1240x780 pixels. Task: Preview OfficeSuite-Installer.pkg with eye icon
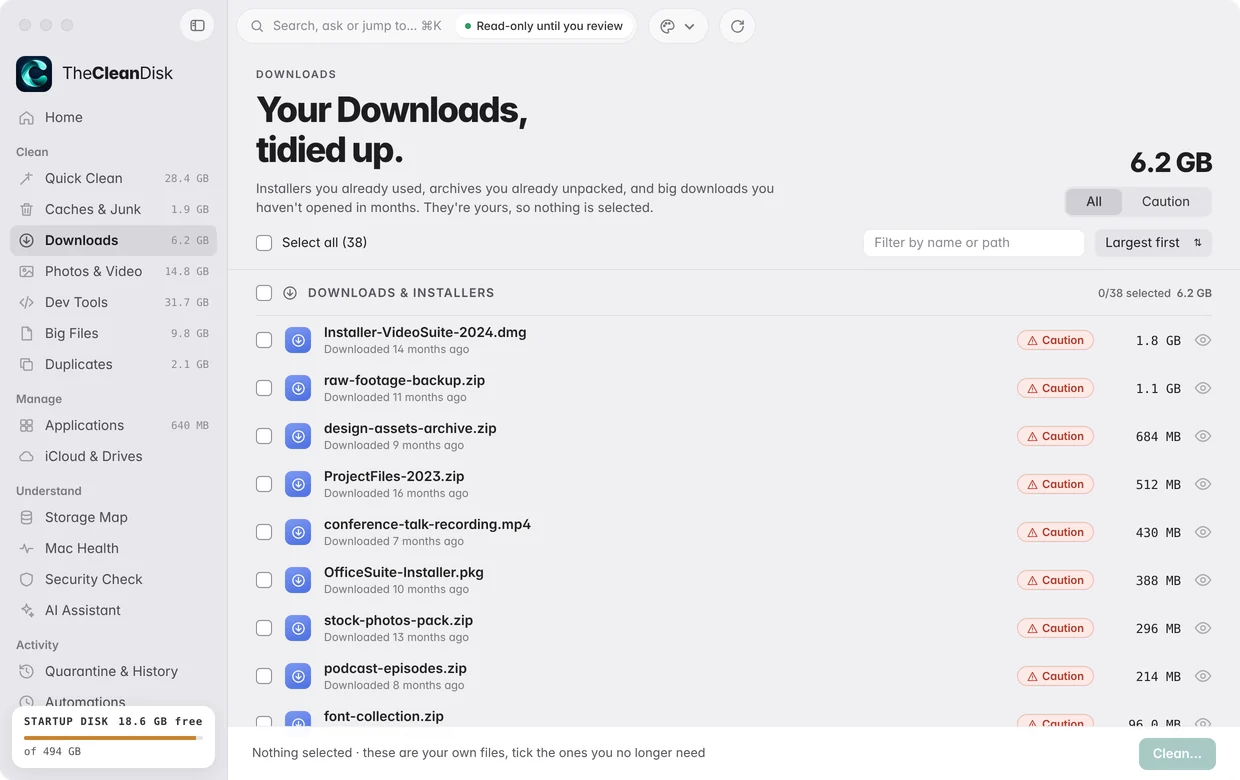[1203, 580]
